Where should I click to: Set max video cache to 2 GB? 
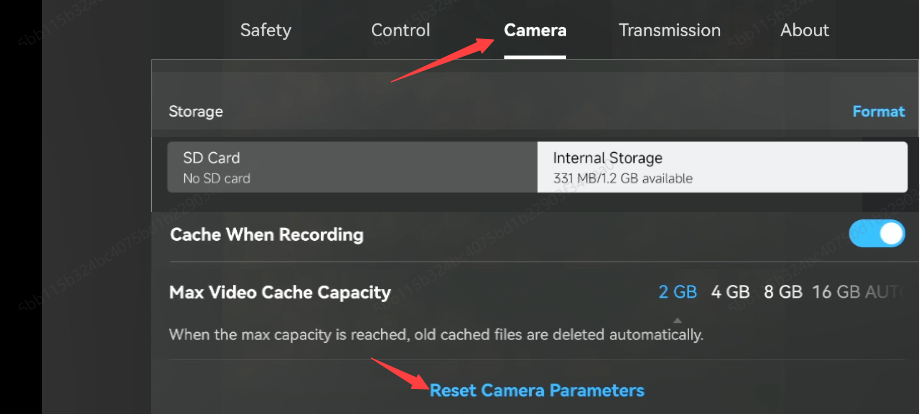click(x=678, y=292)
